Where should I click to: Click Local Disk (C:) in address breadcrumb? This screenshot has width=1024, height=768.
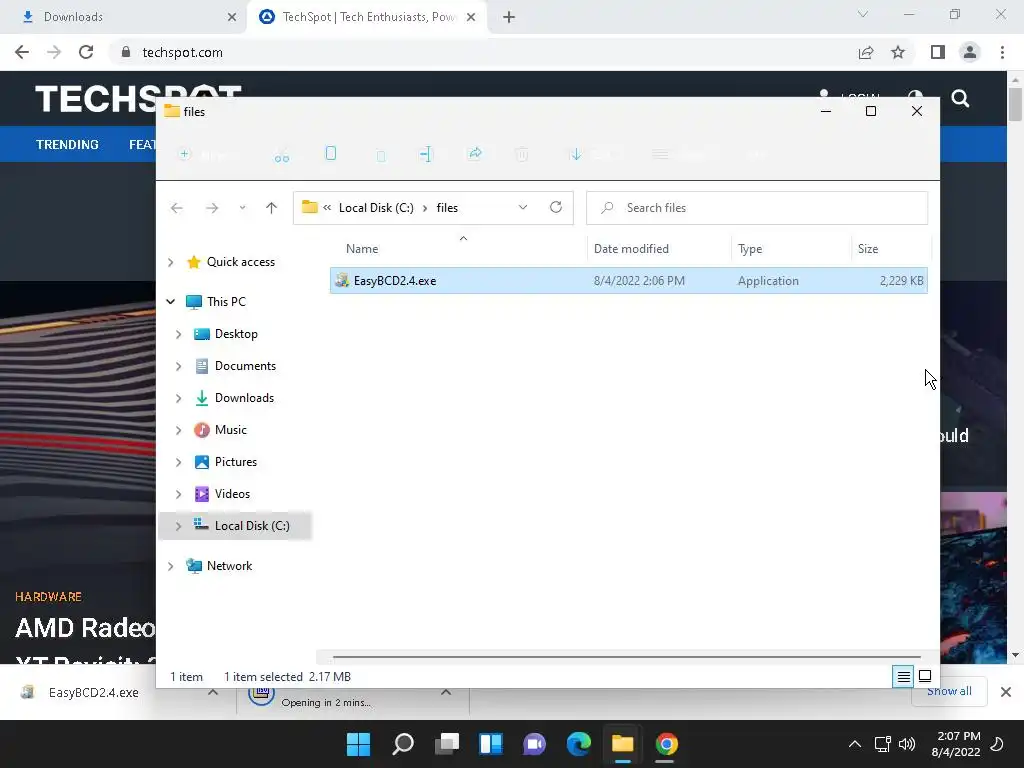pos(376,208)
